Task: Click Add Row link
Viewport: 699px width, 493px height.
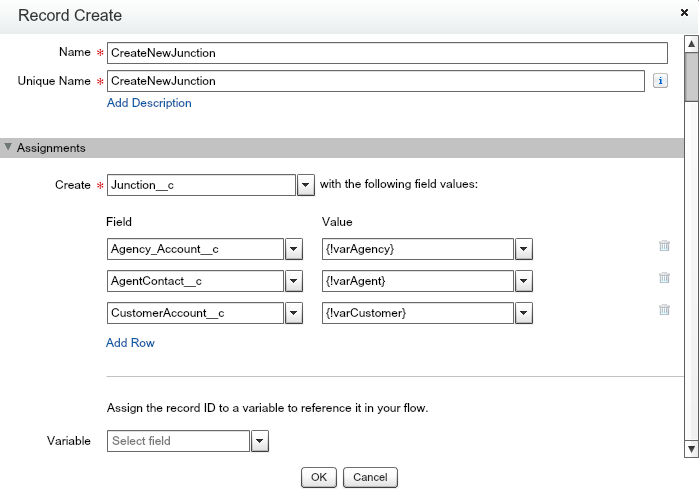Action: [x=130, y=343]
